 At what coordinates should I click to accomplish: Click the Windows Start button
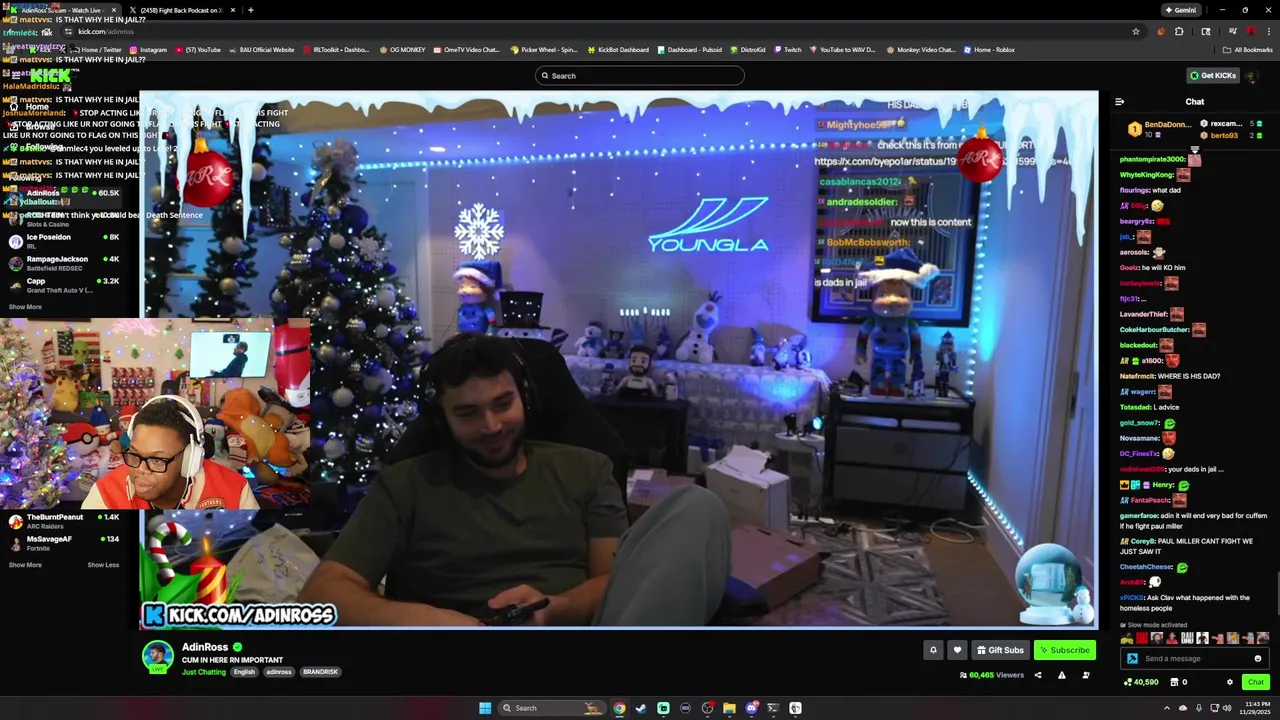coord(485,708)
